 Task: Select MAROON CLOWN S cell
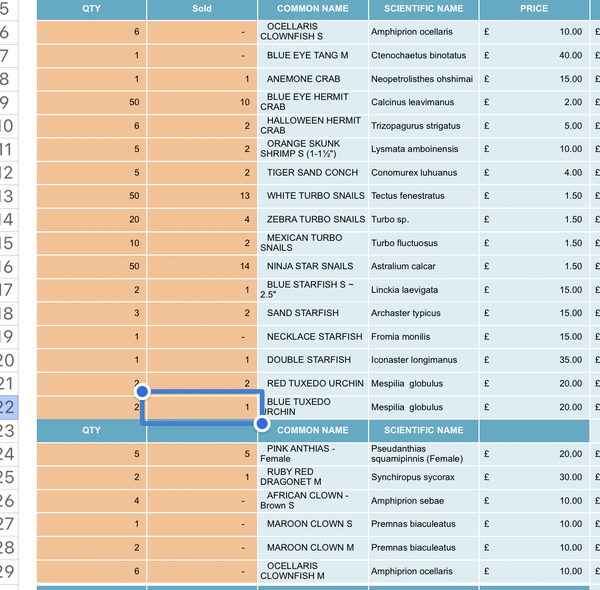(x=313, y=524)
